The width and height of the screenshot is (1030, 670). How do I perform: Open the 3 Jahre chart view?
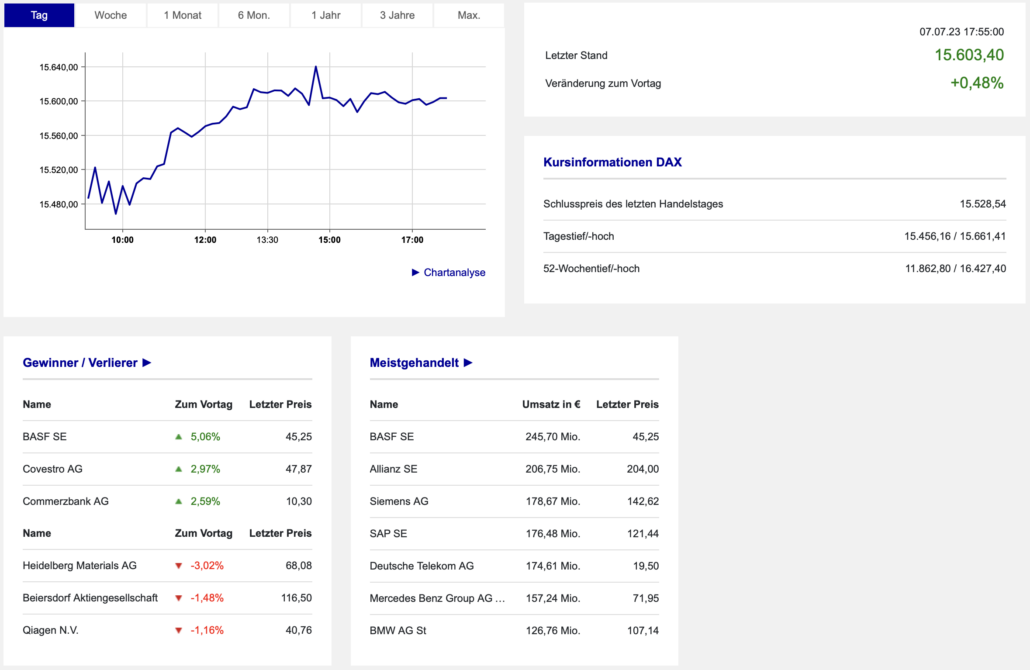pos(398,15)
